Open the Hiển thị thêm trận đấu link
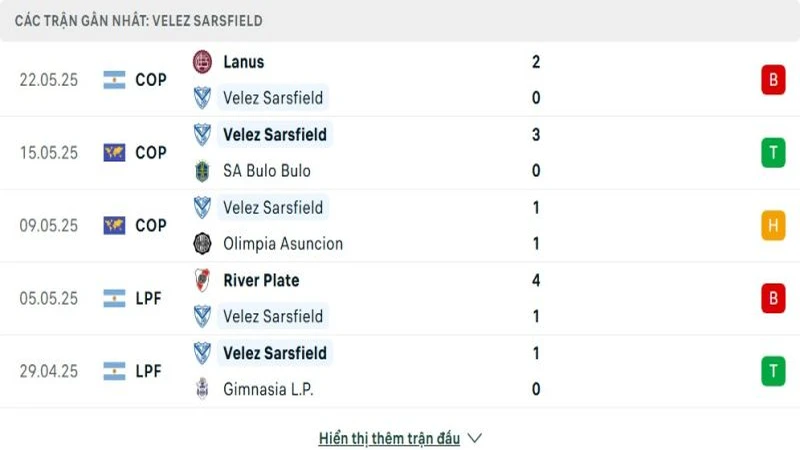This screenshot has width=800, height=450. pos(389,438)
